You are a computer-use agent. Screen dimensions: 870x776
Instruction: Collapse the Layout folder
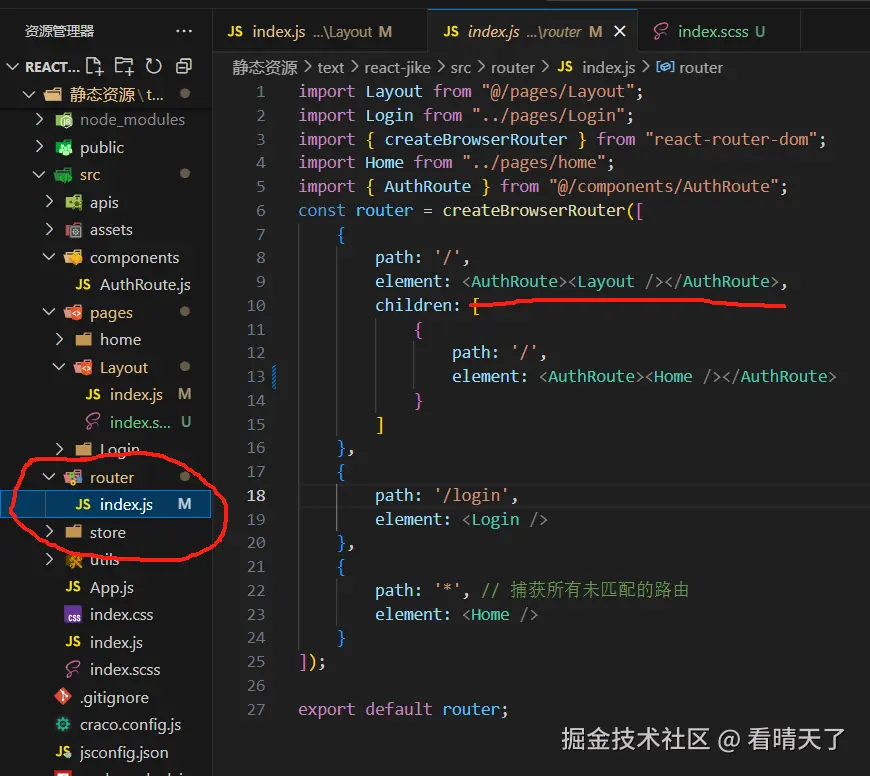click(59, 367)
